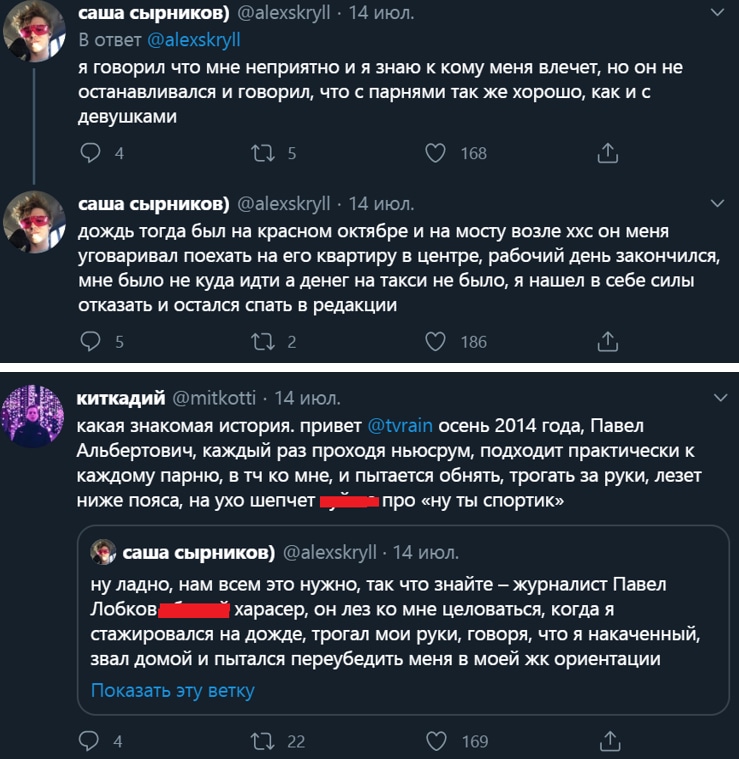Like the tweet showing 186 likes
The image size is (739, 759).
[x=435, y=342]
